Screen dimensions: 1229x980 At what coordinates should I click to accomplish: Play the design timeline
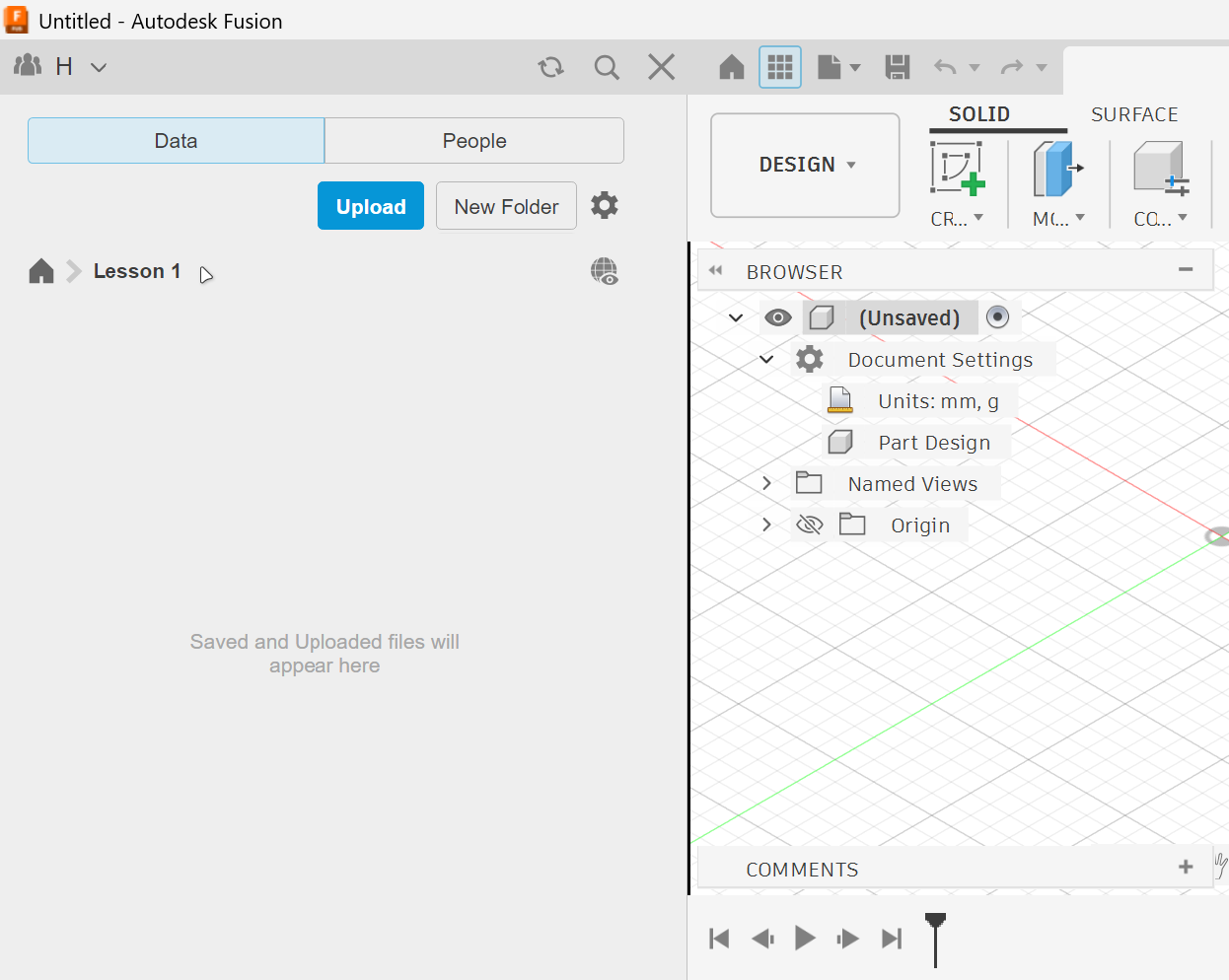coord(805,938)
